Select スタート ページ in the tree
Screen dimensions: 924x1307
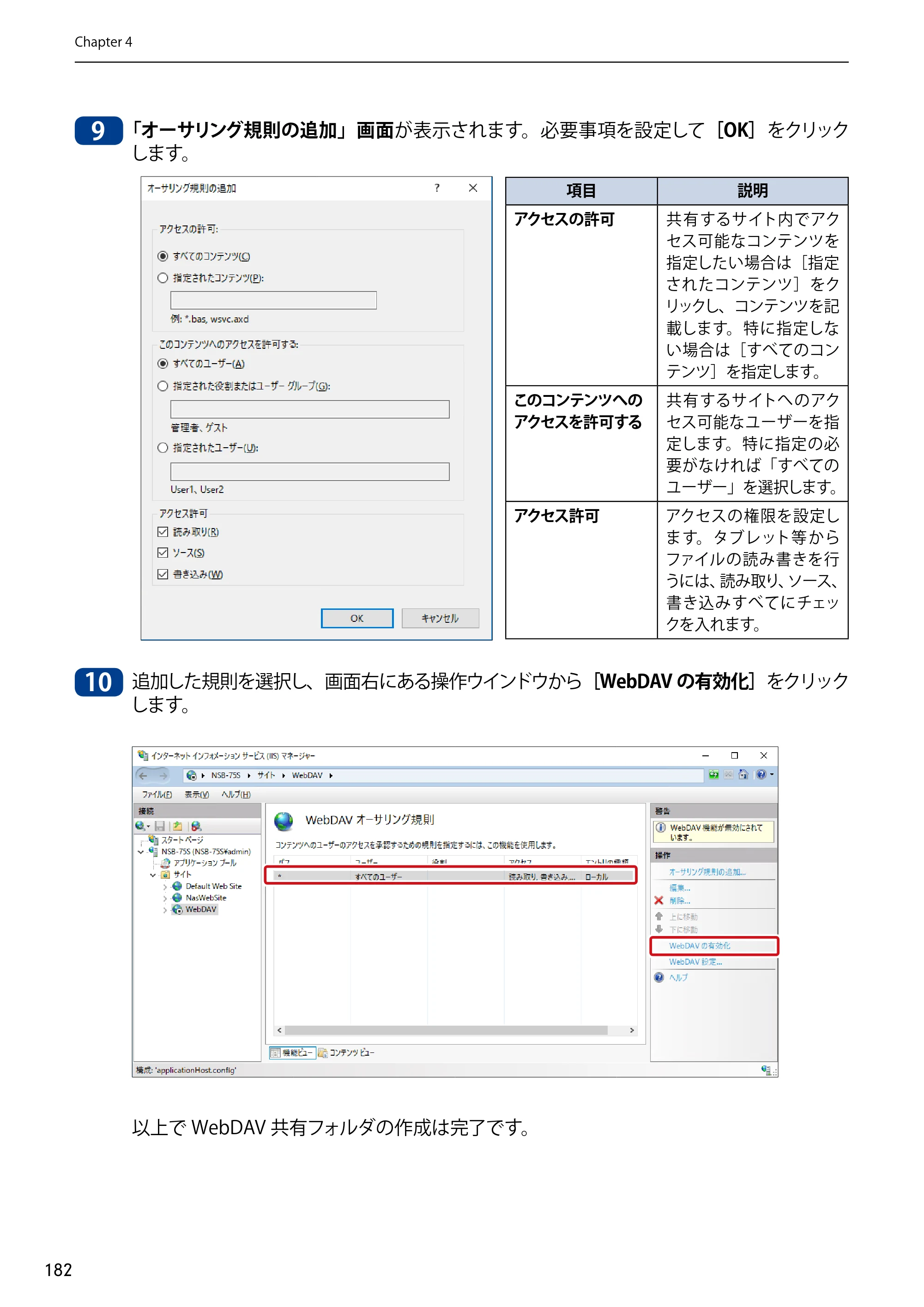coord(182,840)
